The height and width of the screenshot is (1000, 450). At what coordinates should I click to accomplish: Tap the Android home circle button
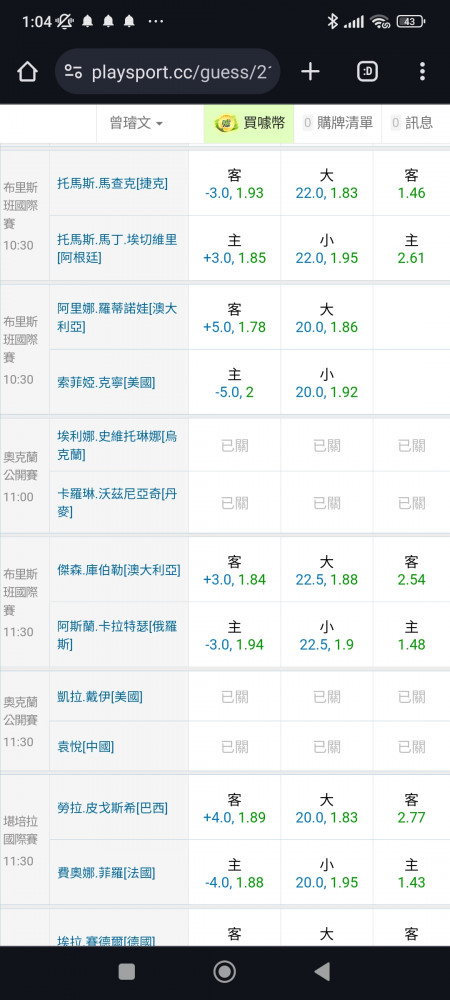(x=224, y=971)
